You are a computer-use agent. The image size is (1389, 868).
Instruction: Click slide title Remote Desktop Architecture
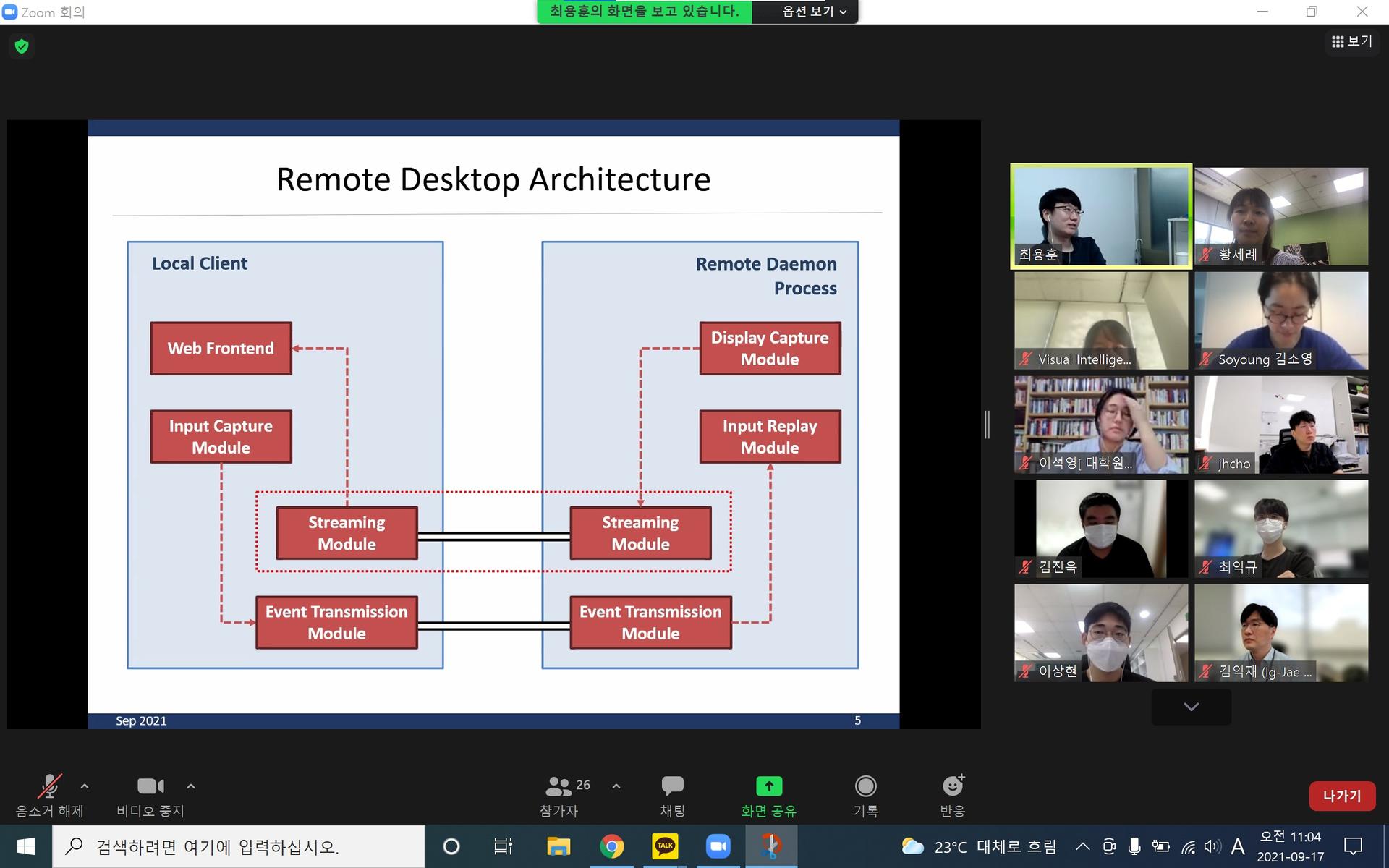[493, 179]
